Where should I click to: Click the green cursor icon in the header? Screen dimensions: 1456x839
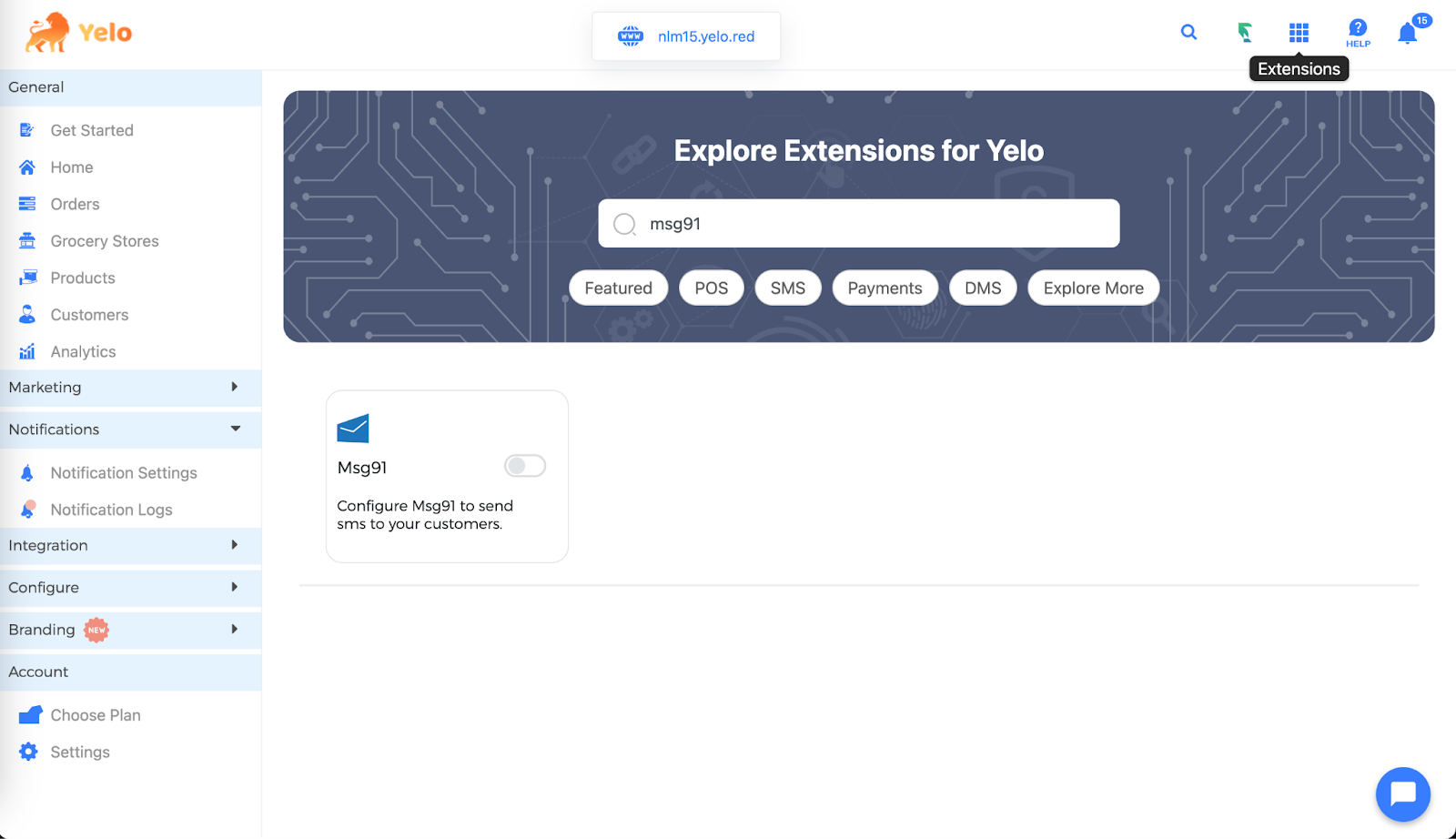1244,33
